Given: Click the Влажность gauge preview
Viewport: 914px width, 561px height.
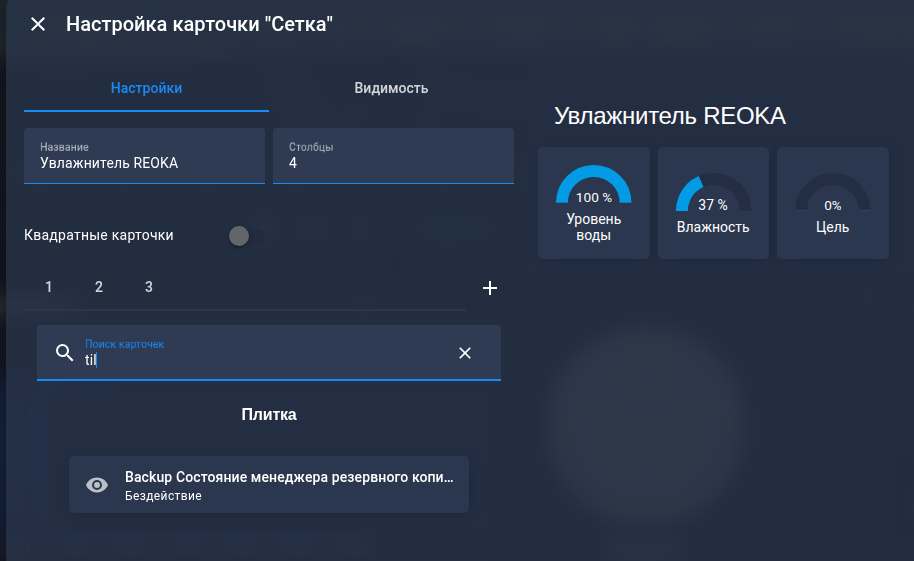Looking at the screenshot, I should pyautogui.click(x=713, y=203).
